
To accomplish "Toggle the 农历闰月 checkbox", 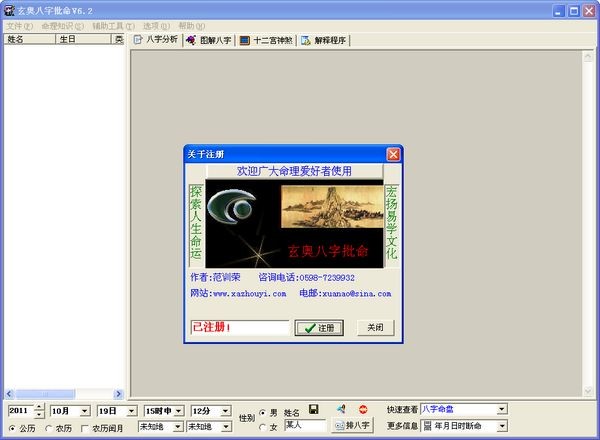I will (x=85, y=428).
